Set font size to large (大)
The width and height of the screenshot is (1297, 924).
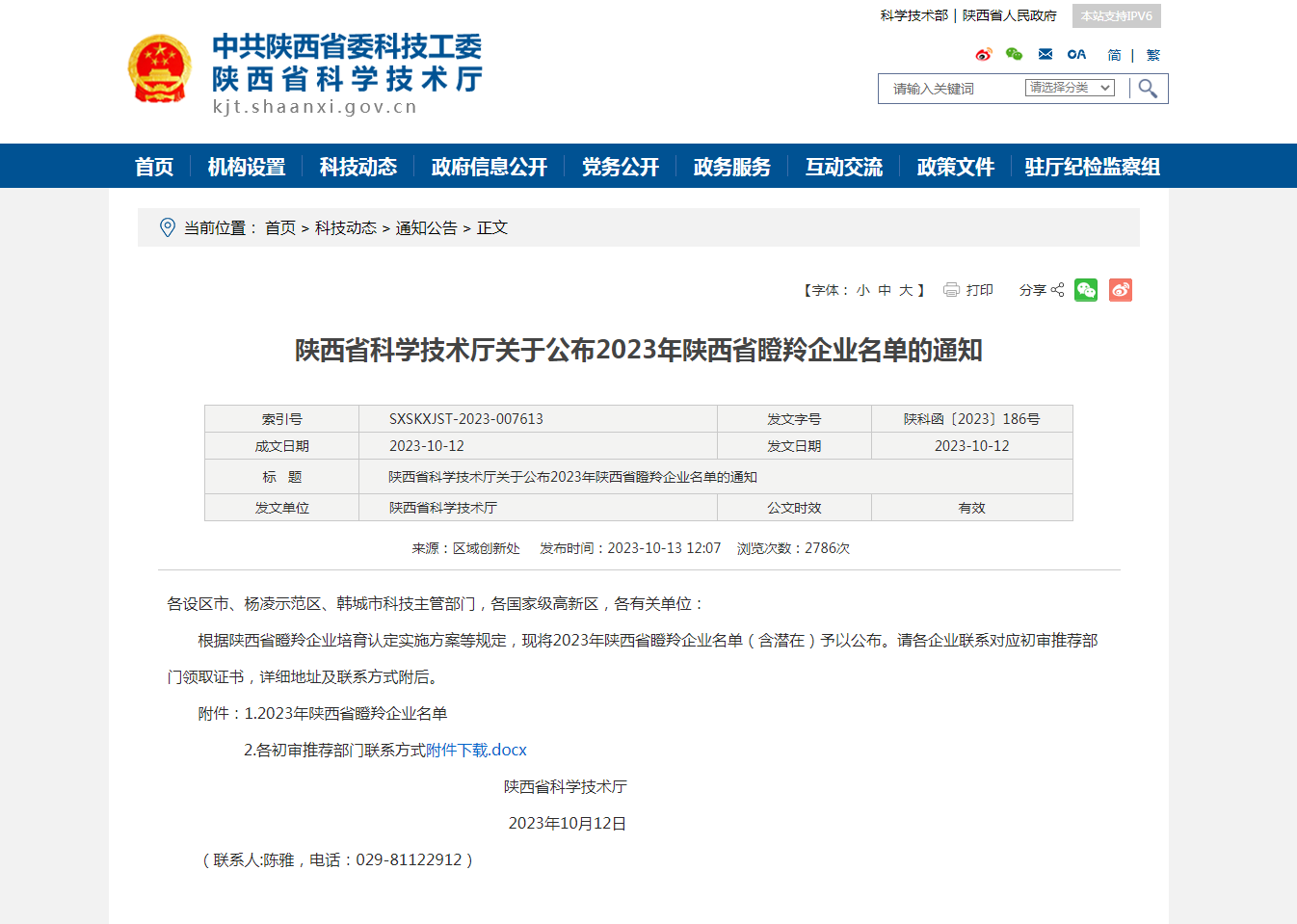click(x=906, y=290)
